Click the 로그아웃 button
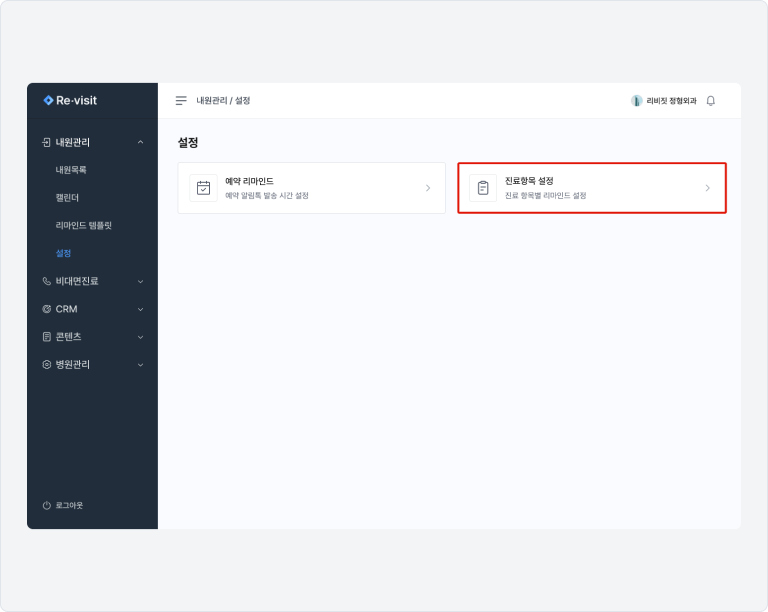Viewport: 768px width, 612px height. [64, 506]
